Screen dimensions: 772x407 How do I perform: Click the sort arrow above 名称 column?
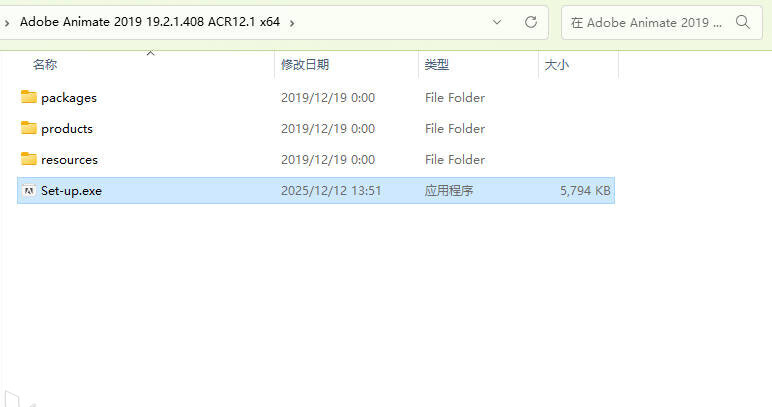pos(151,53)
